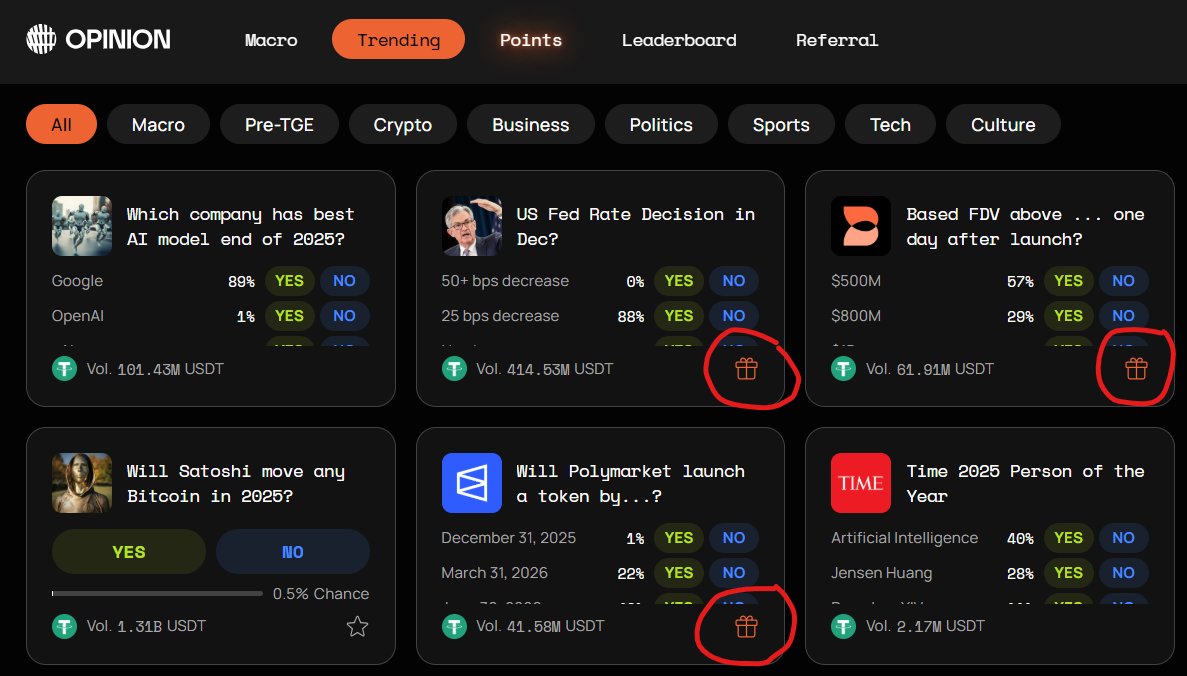Screen dimensions: 1187x676
Task: Click the OPINION globe logo icon
Action: (41, 39)
